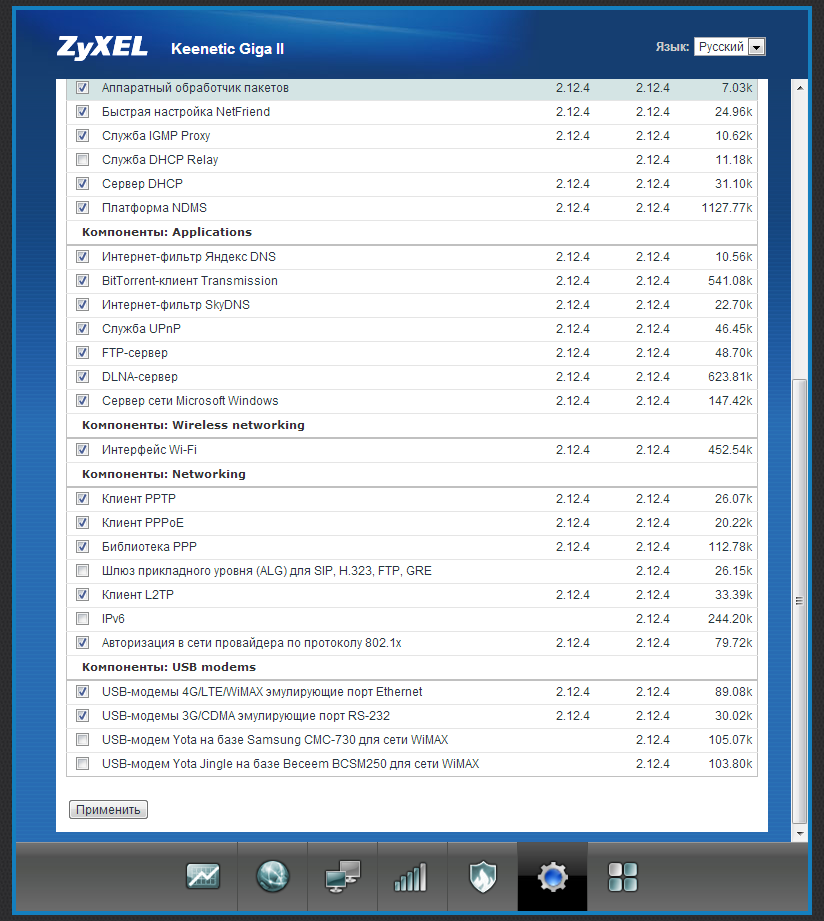Toggle Клиент PPPoE checkbox
Viewport: 824px width, 921px height.
[83, 523]
